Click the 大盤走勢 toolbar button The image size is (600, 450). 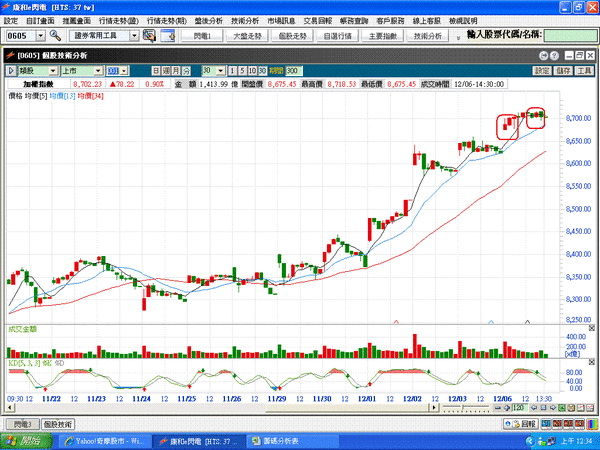pos(247,36)
